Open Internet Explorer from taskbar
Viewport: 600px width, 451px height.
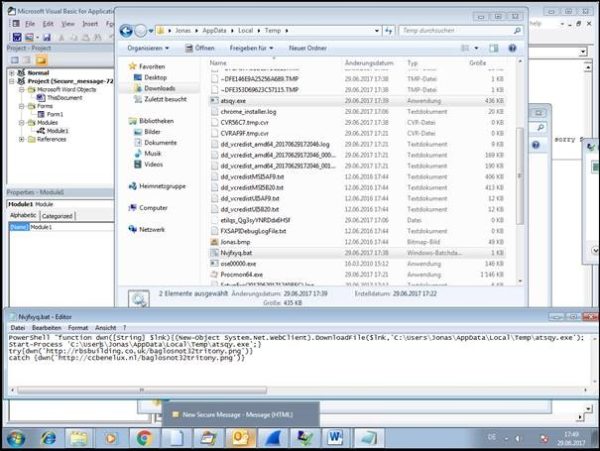click(48, 438)
